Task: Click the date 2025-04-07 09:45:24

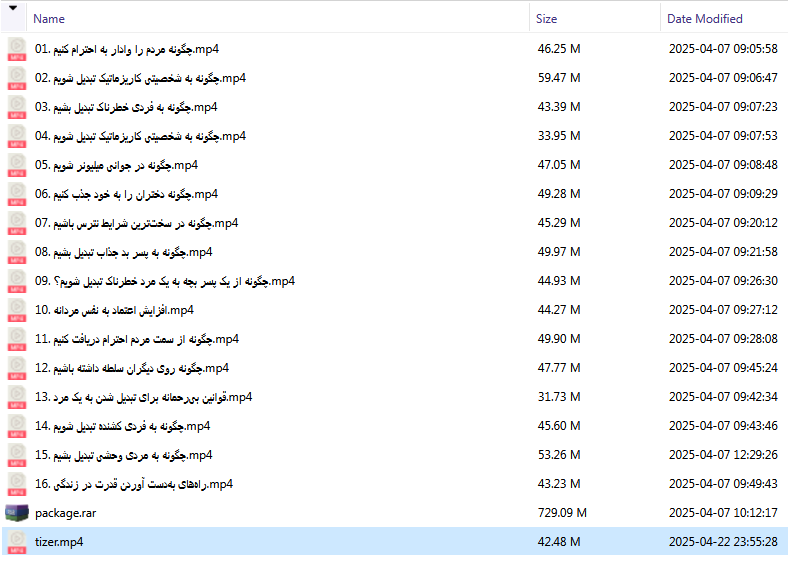Action: point(723,368)
